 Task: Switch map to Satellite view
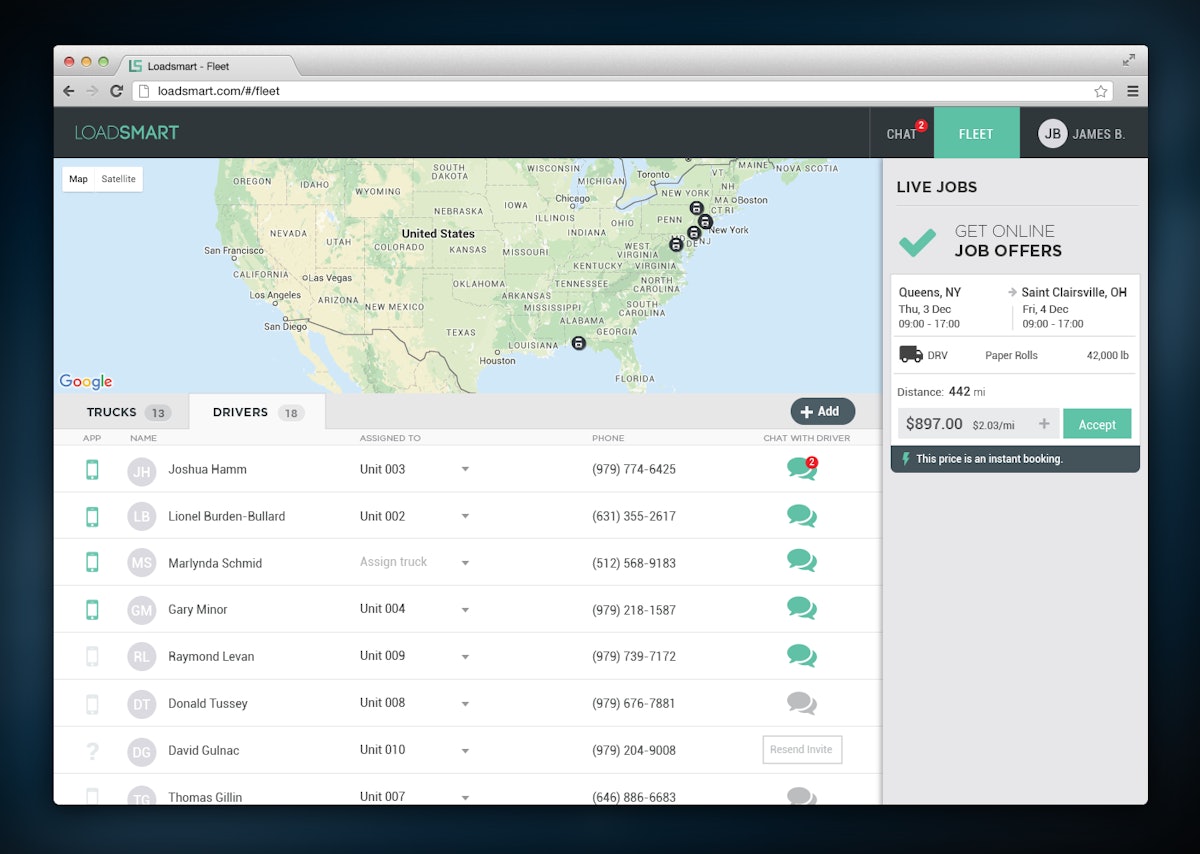click(x=118, y=179)
